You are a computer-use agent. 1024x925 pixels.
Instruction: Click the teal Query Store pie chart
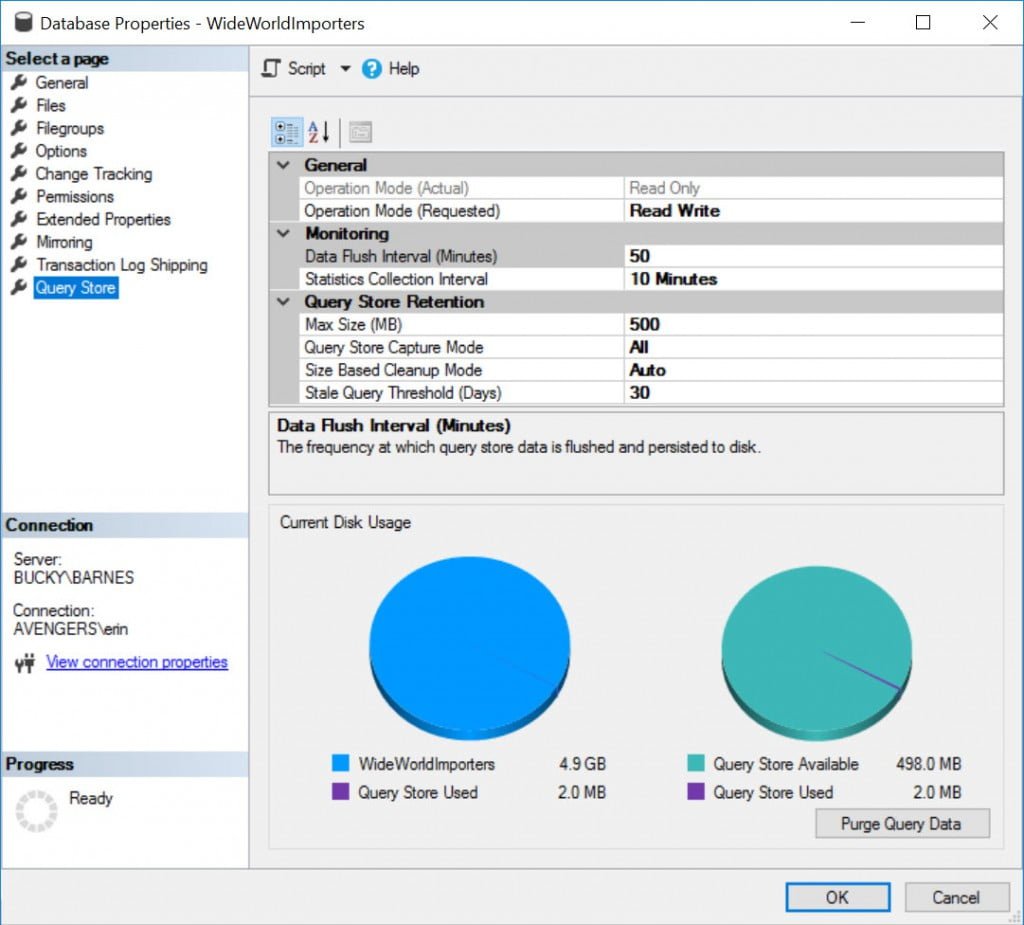816,653
